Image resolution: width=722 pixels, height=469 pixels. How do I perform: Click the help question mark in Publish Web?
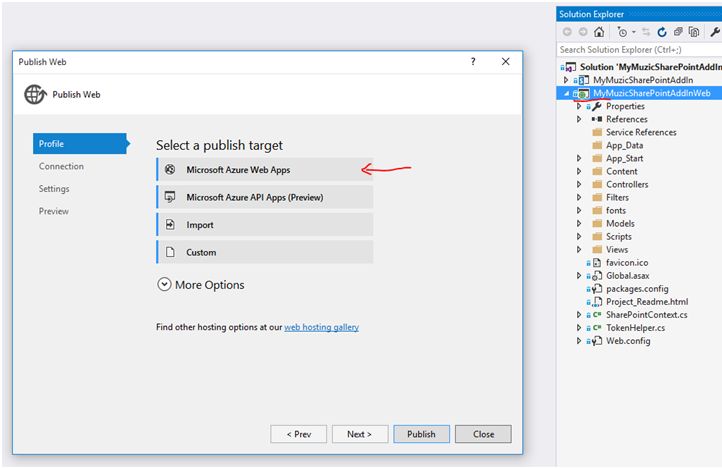point(472,62)
